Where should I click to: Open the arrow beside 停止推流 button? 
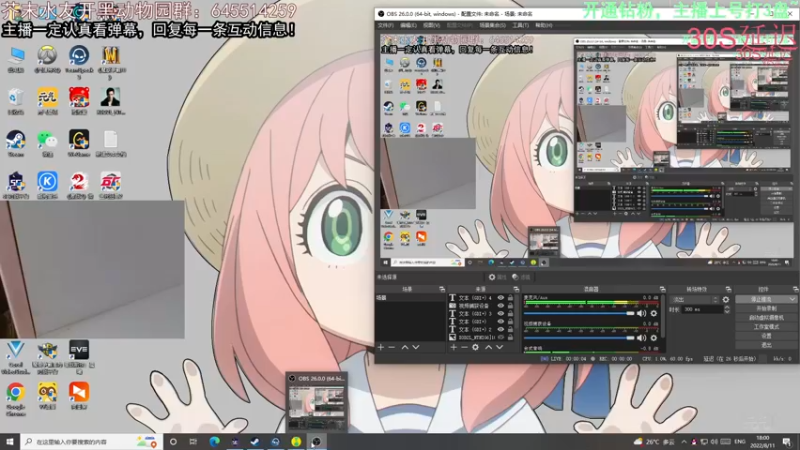point(792,299)
